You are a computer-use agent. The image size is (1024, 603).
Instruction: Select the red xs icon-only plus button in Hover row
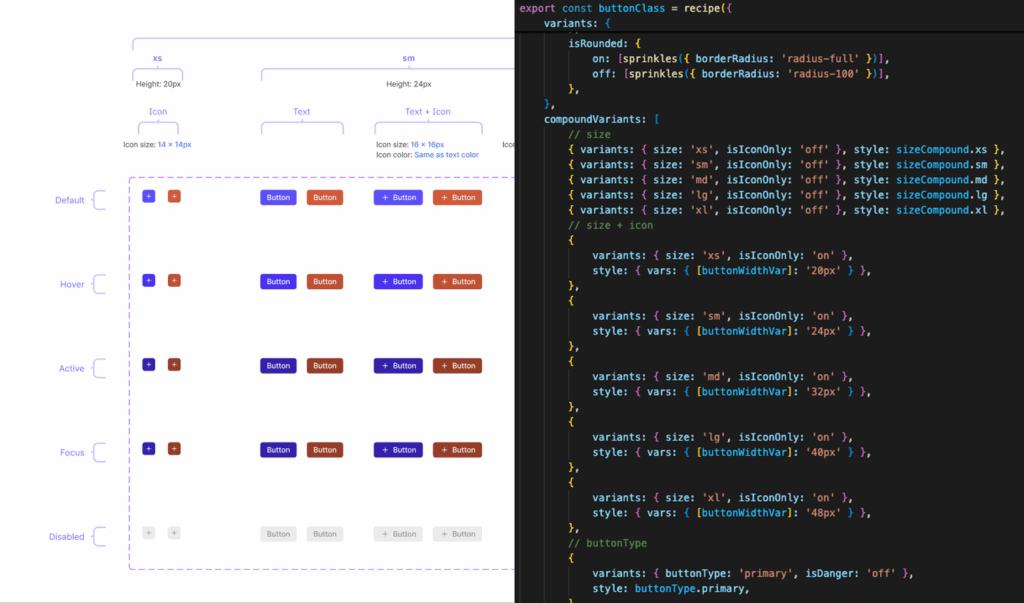(x=174, y=280)
